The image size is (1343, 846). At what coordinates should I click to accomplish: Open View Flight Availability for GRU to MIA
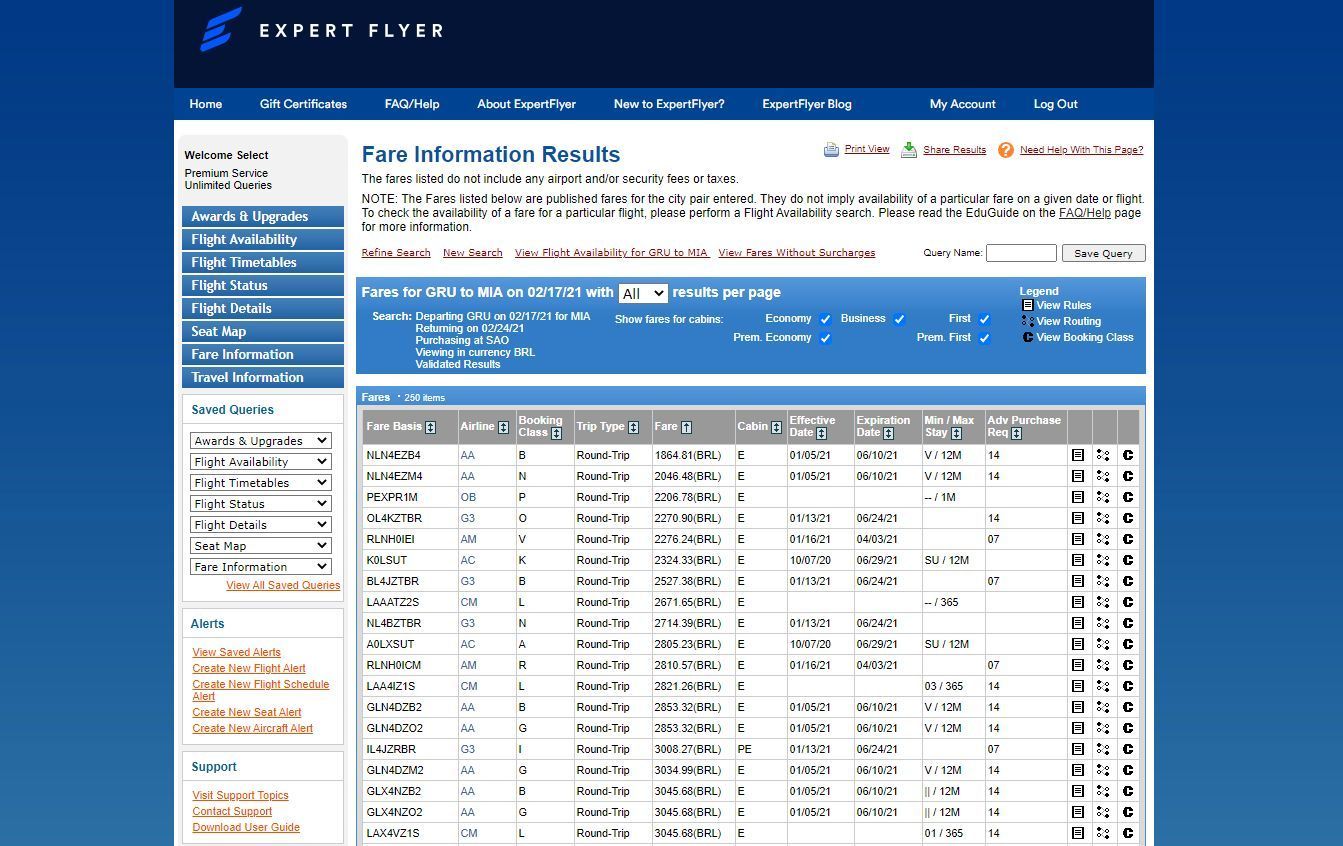[x=611, y=253]
